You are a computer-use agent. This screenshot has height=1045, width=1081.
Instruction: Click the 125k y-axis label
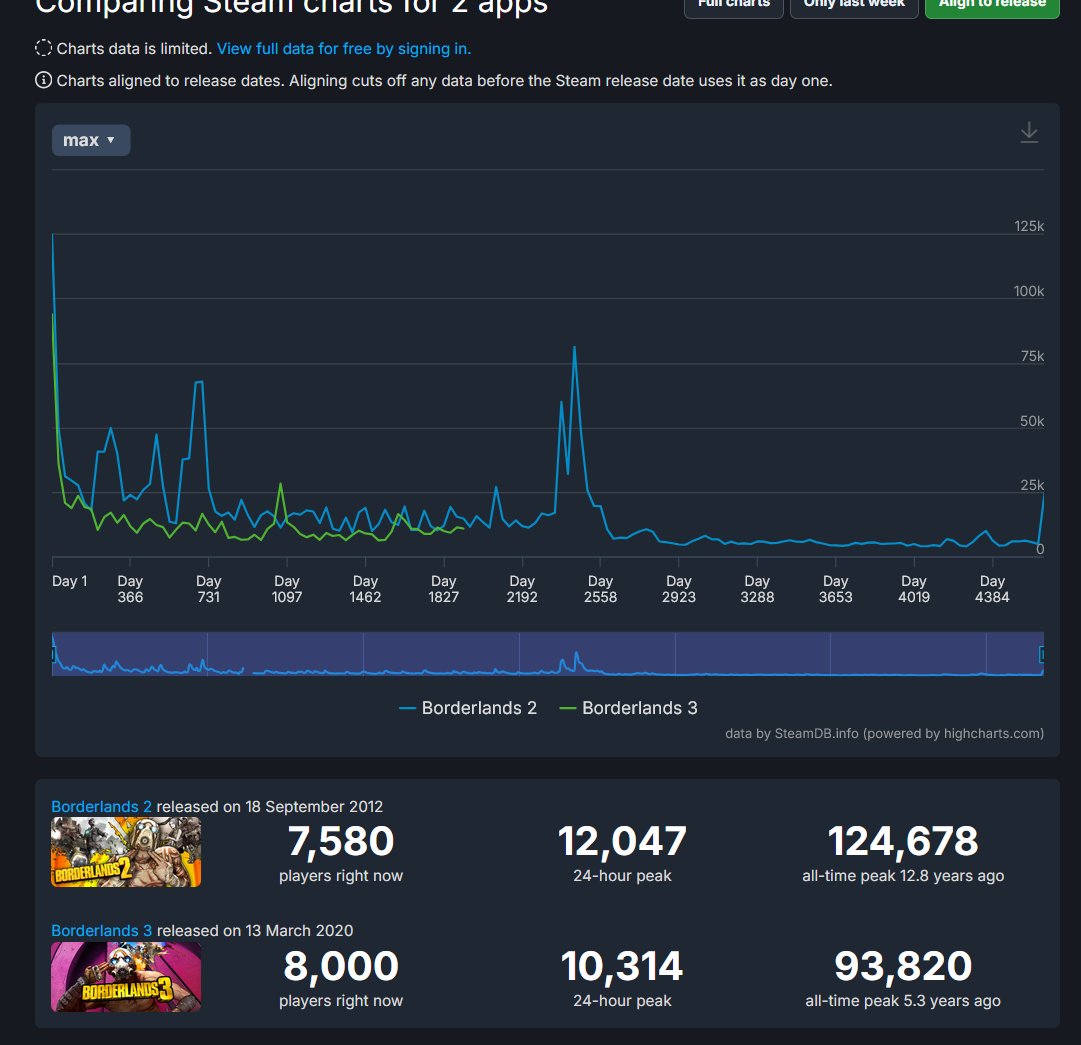(1029, 226)
